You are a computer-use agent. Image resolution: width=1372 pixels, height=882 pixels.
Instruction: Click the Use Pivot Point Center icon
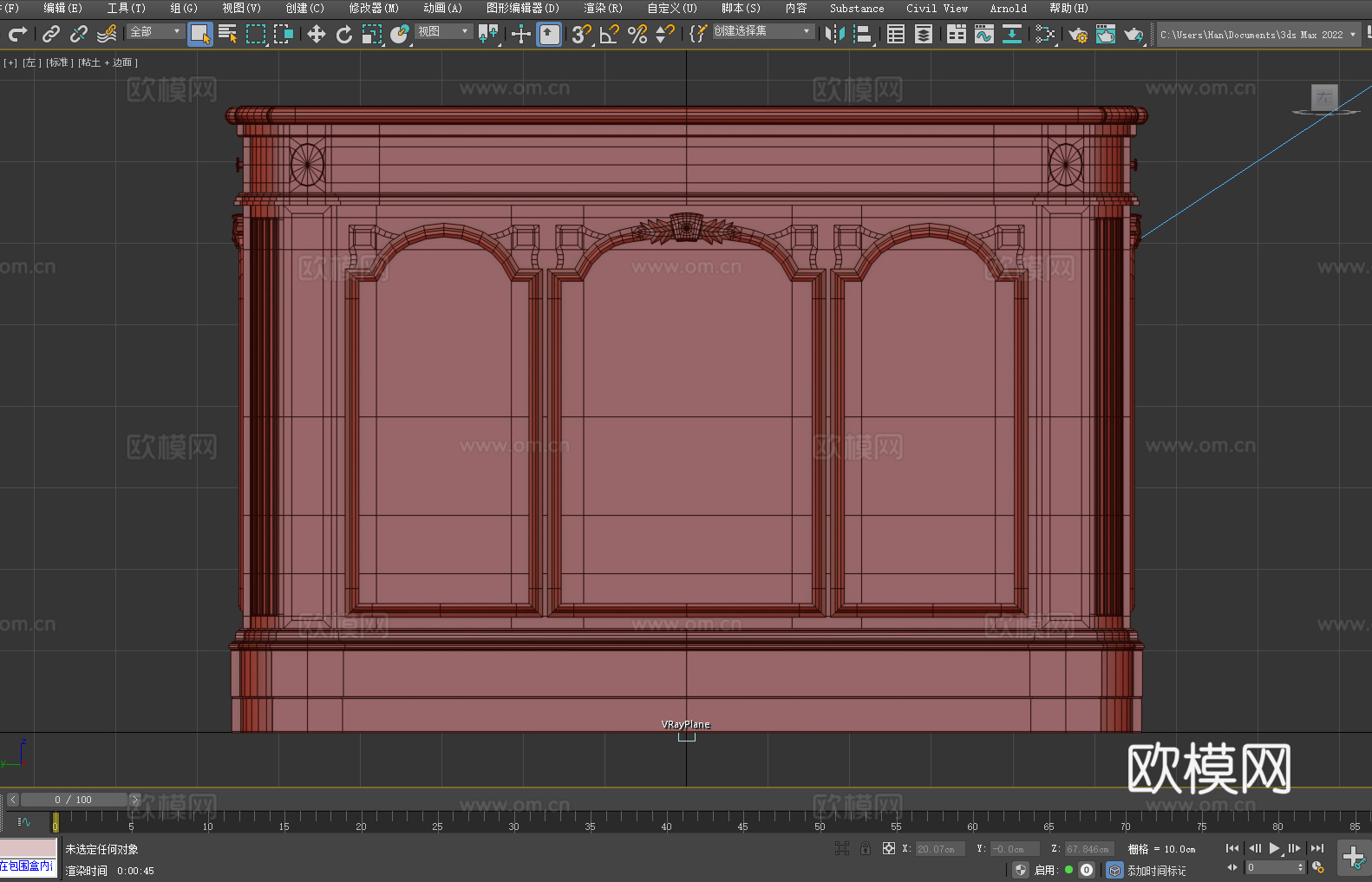pos(488,34)
